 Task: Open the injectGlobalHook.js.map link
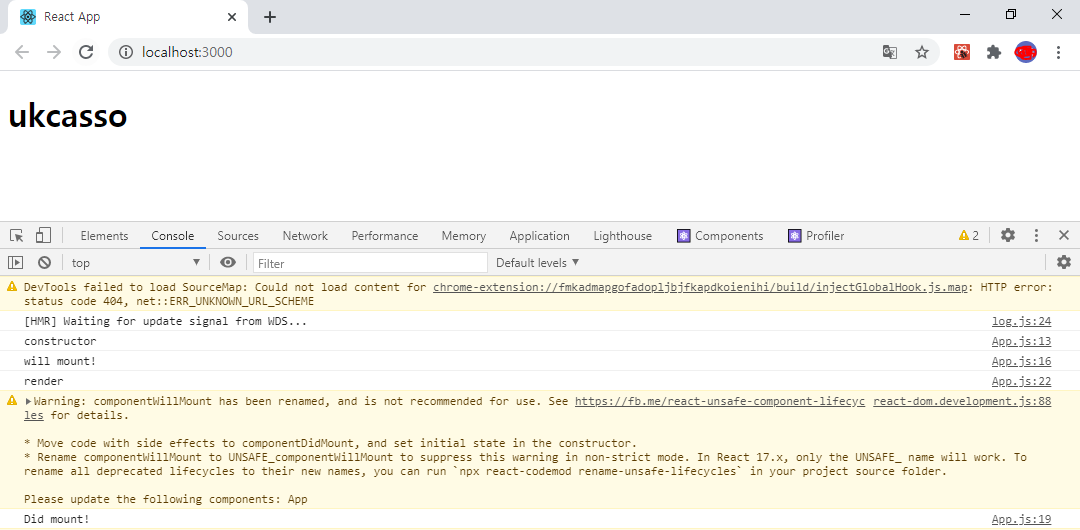[700, 287]
